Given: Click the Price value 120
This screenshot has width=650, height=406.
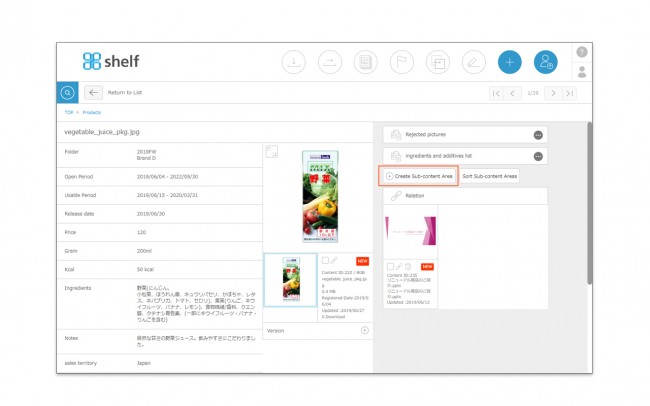Looking at the screenshot, I should tap(141, 232).
